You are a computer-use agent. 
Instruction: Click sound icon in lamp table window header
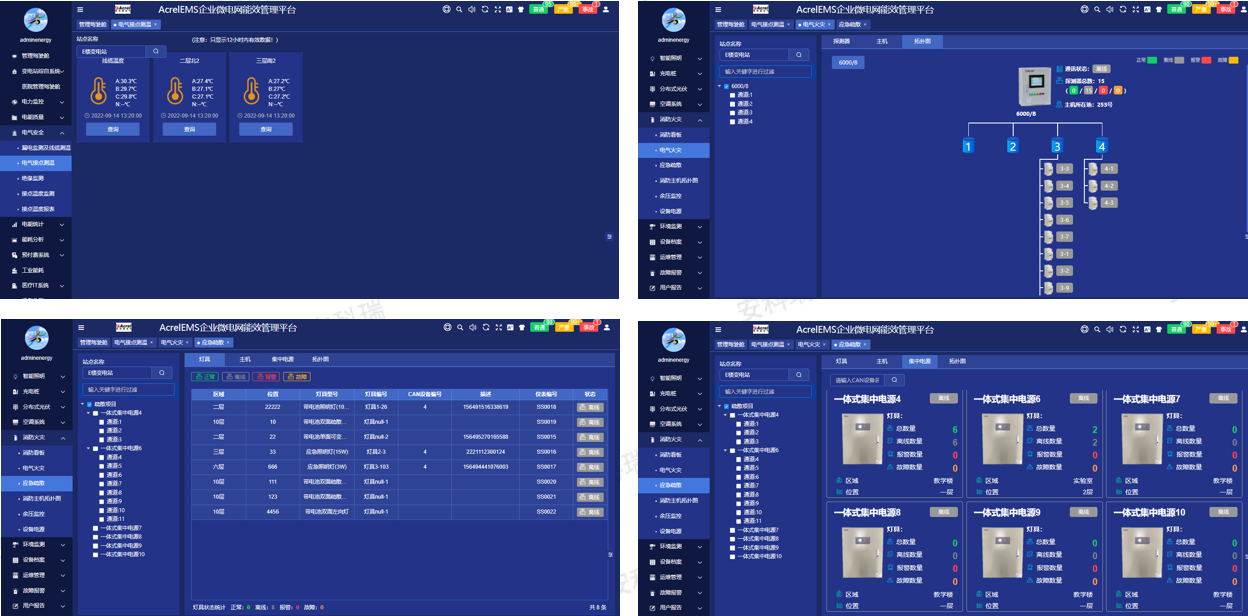click(473, 327)
